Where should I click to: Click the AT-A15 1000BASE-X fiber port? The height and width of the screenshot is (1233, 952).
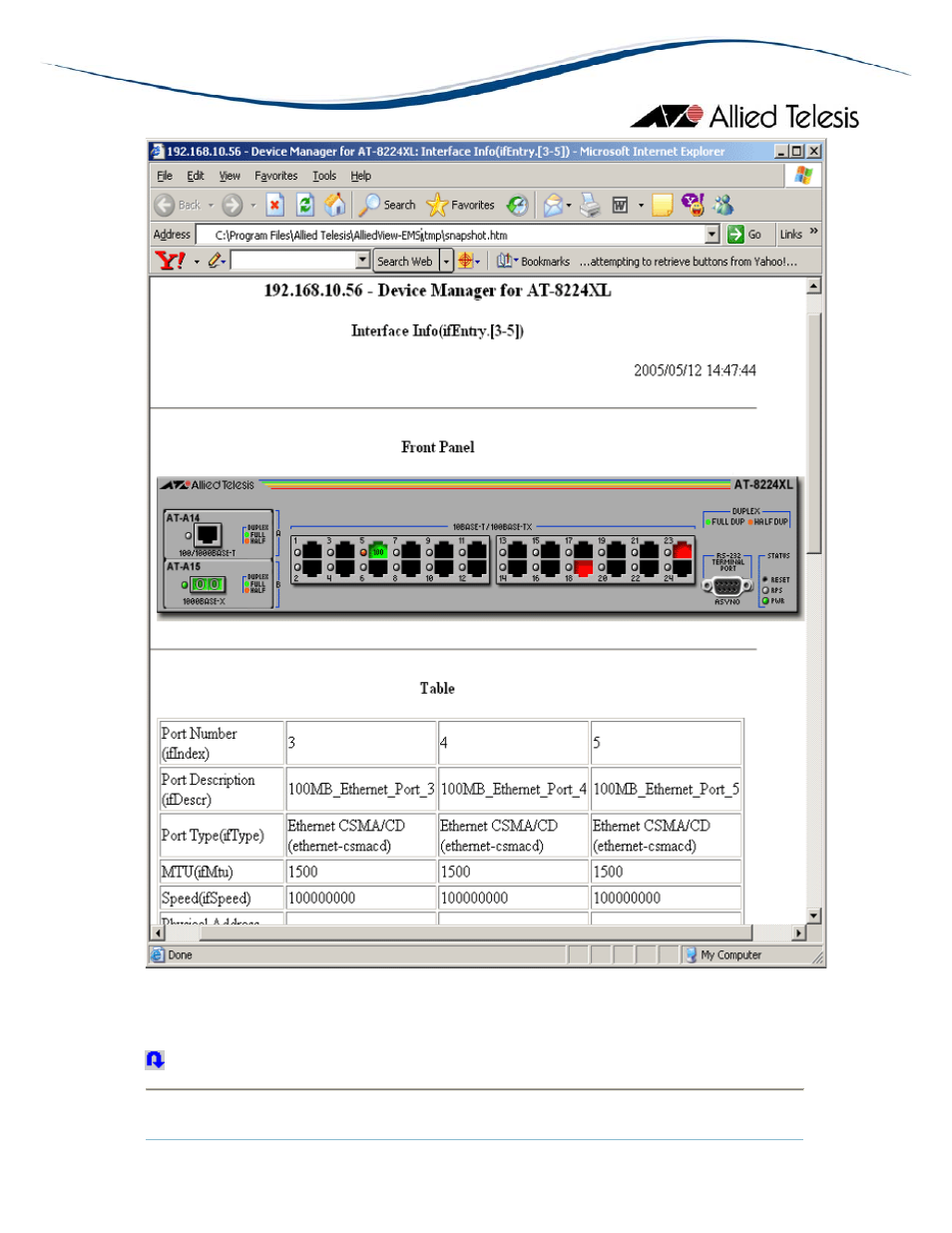click(x=208, y=584)
